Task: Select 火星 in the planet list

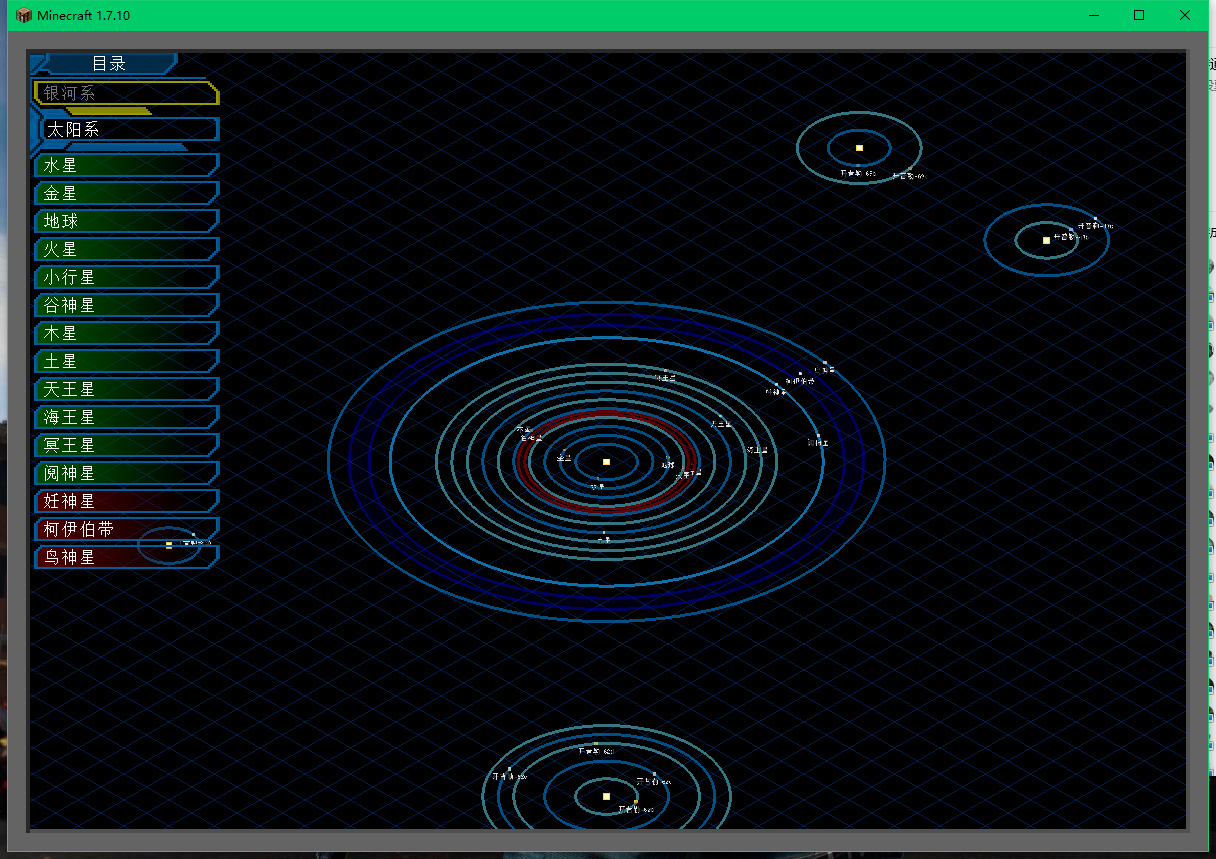Action: 125,249
